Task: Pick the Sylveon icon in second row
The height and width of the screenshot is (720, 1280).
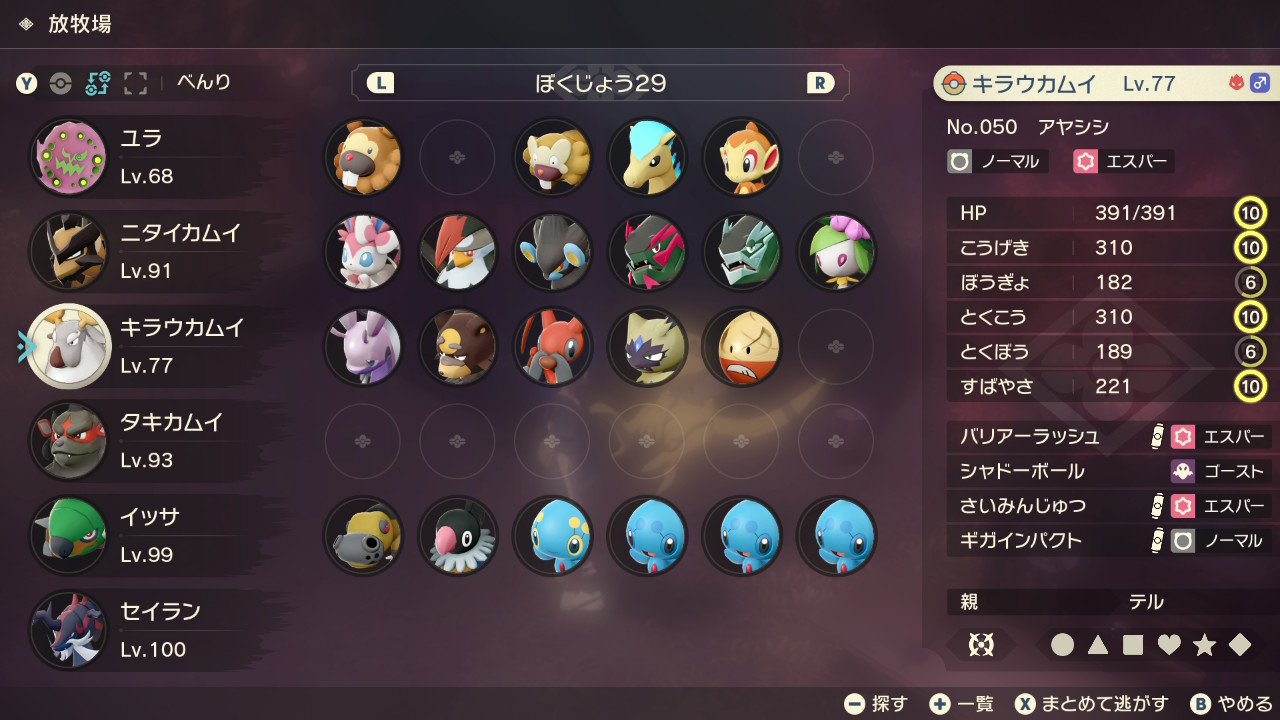Action: (x=363, y=252)
